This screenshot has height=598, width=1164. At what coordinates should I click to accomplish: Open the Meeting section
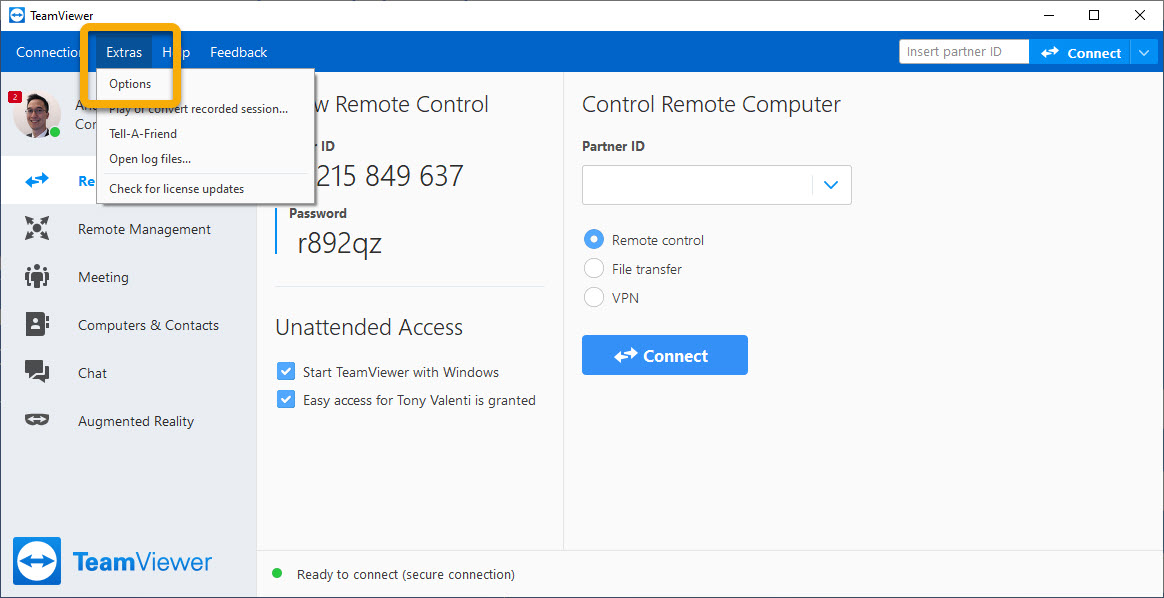[103, 277]
